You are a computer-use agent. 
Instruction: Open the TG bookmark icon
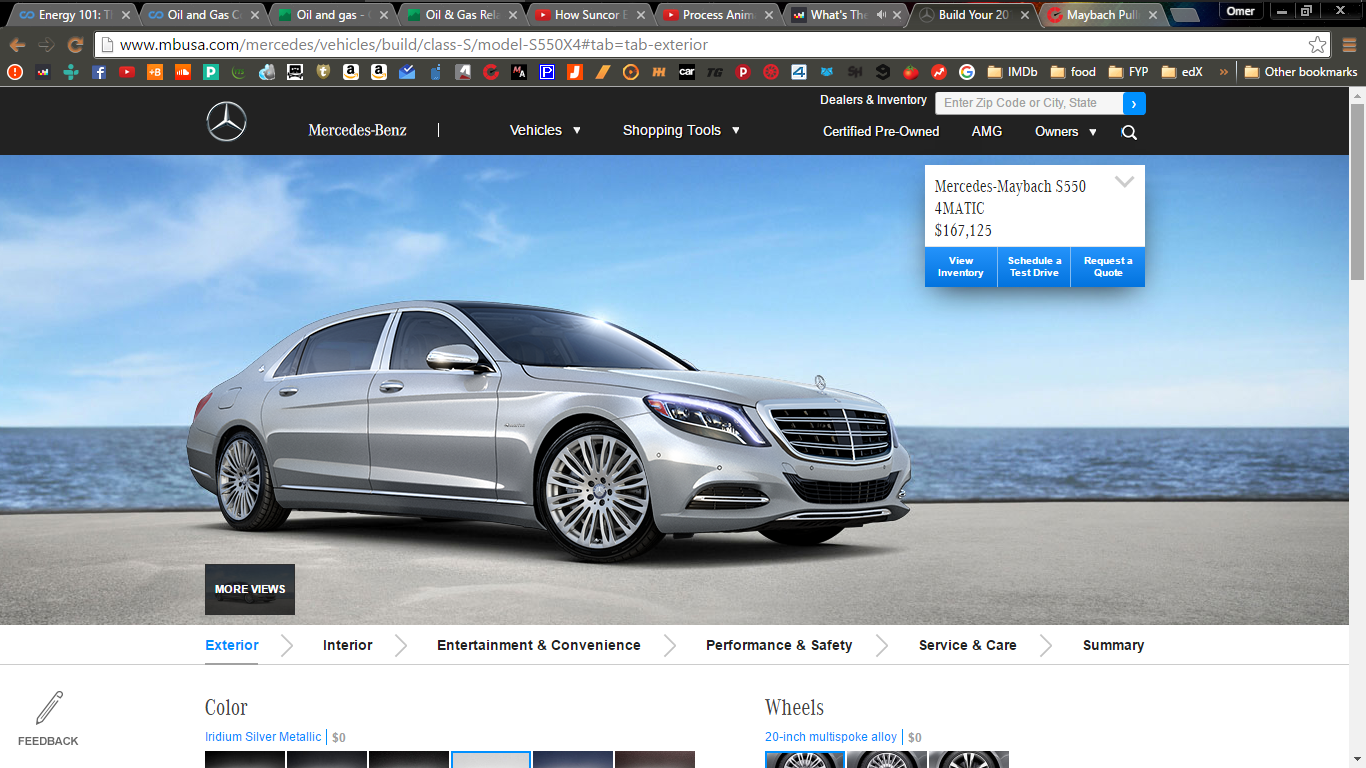point(715,72)
